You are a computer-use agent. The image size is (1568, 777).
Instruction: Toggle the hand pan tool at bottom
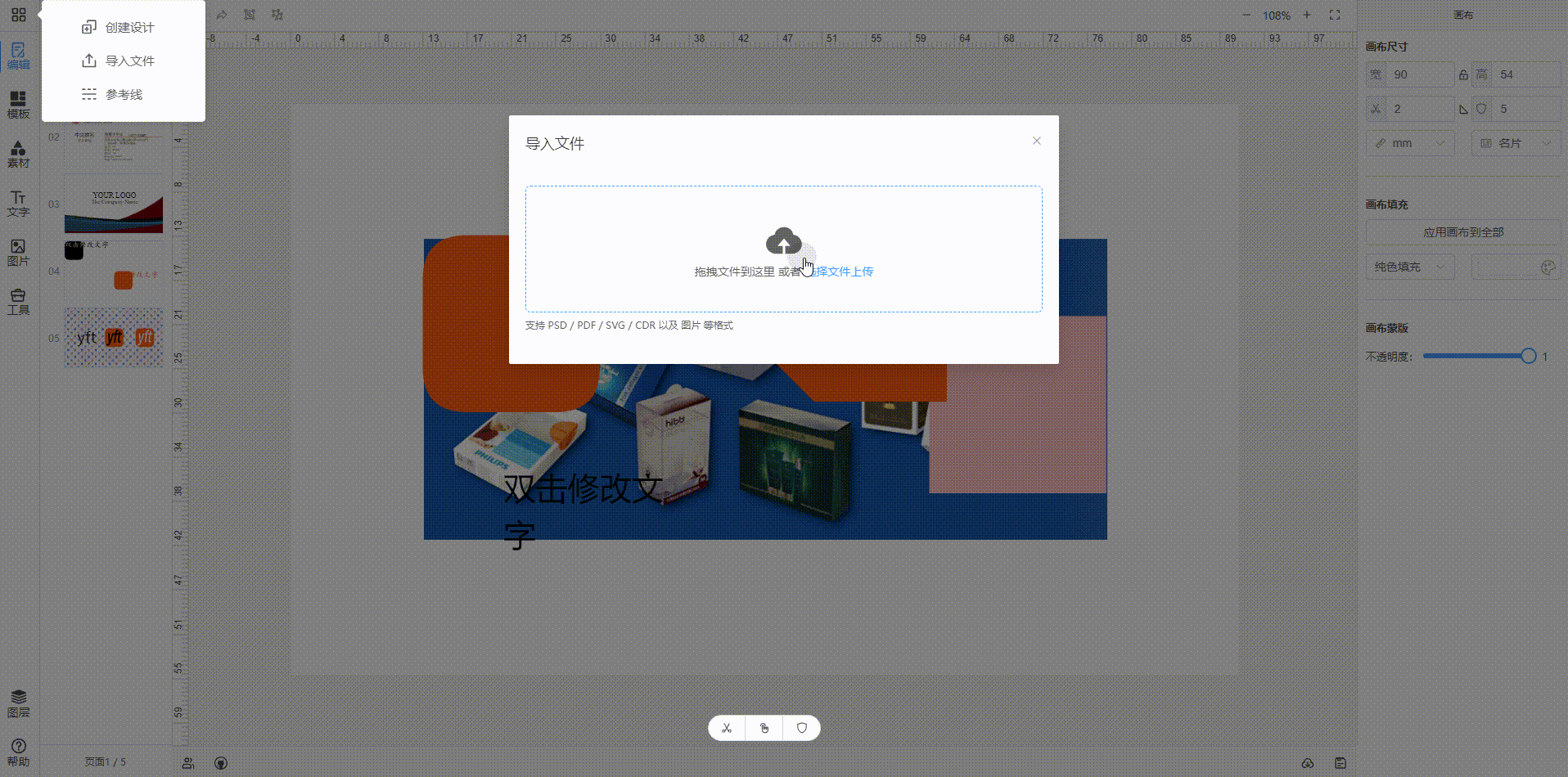[764, 728]
